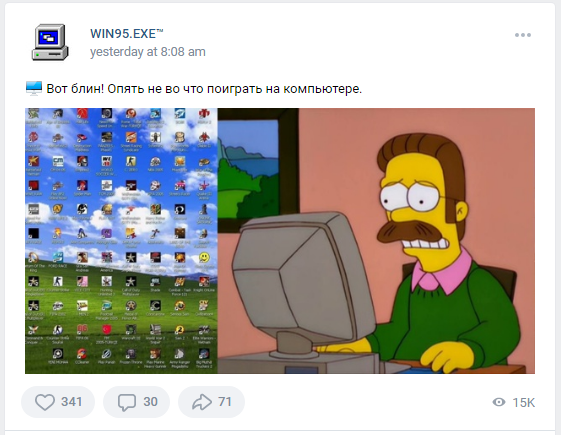Click the eye views counter icon
The width and height of the screenshot is (561, 435).
pyautogui.click(x=499, y=402)
